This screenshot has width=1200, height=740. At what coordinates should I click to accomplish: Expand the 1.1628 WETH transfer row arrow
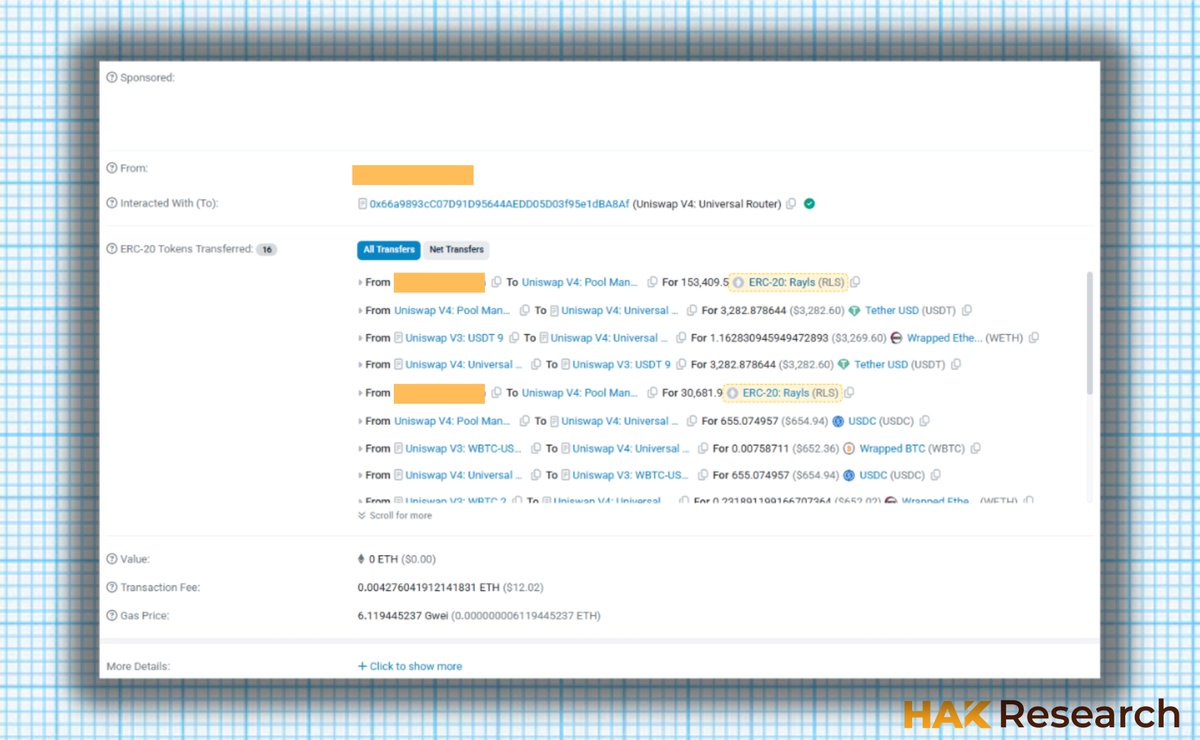point(360,339)
